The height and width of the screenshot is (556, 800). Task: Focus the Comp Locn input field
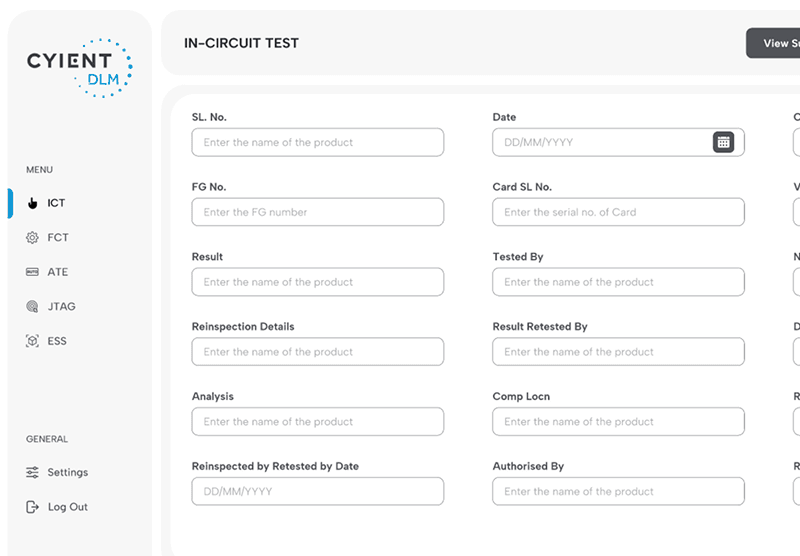tap(618, 421)
